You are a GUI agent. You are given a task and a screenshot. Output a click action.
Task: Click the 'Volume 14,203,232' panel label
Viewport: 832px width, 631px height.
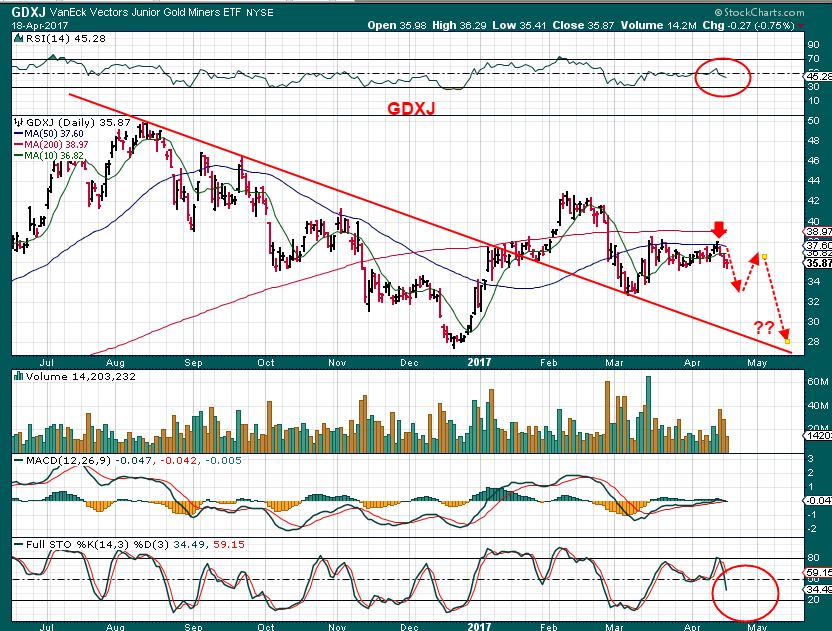(x=81, y=376)
